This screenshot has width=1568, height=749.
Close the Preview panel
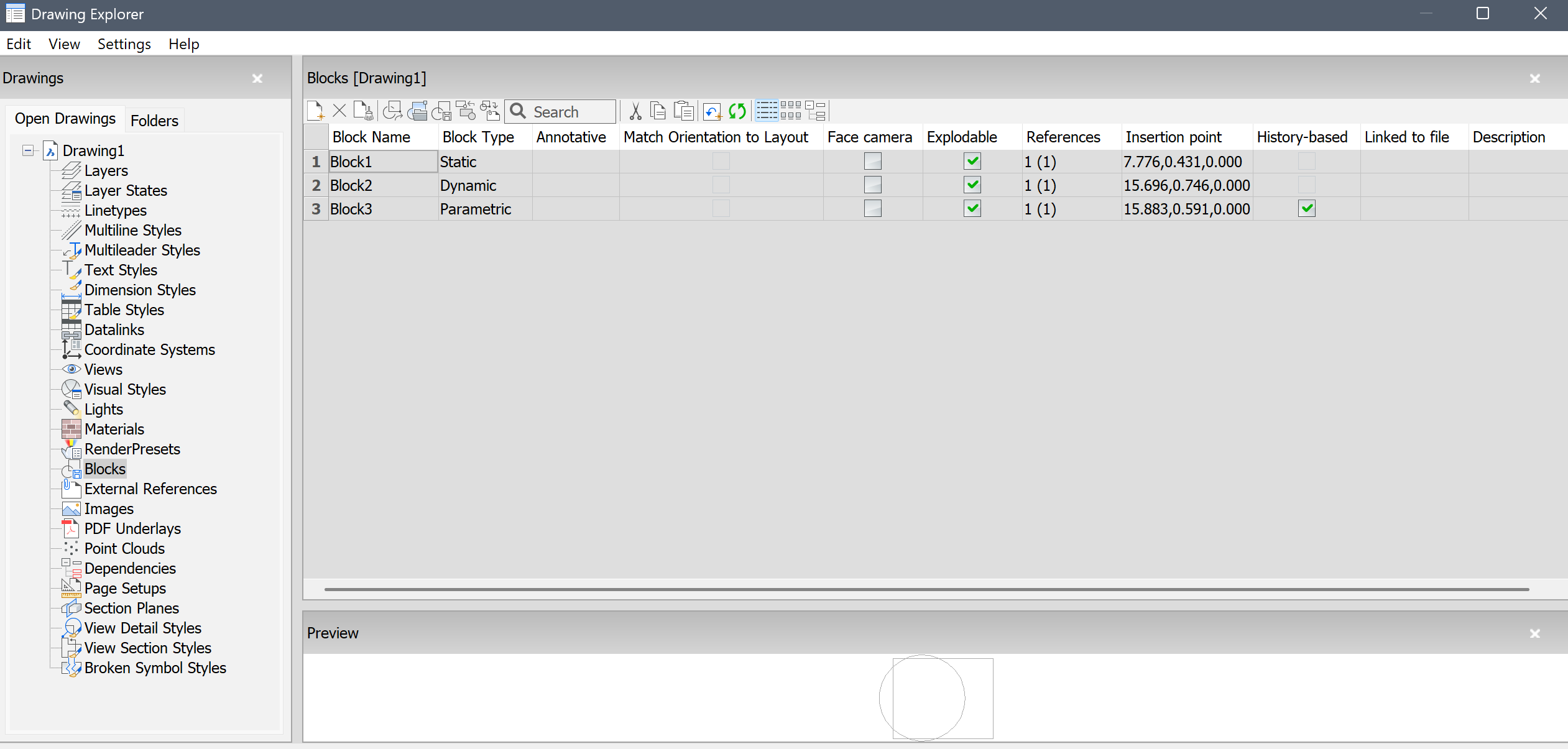tap(1534, 633)
